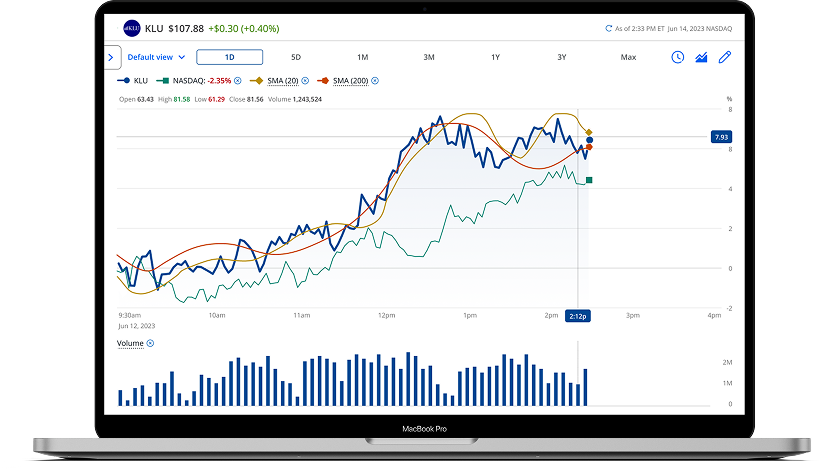Viewport: 840px width, 473px height.
Task: Remove the SMA (20) indicator
Action: (x=306, y=80)
